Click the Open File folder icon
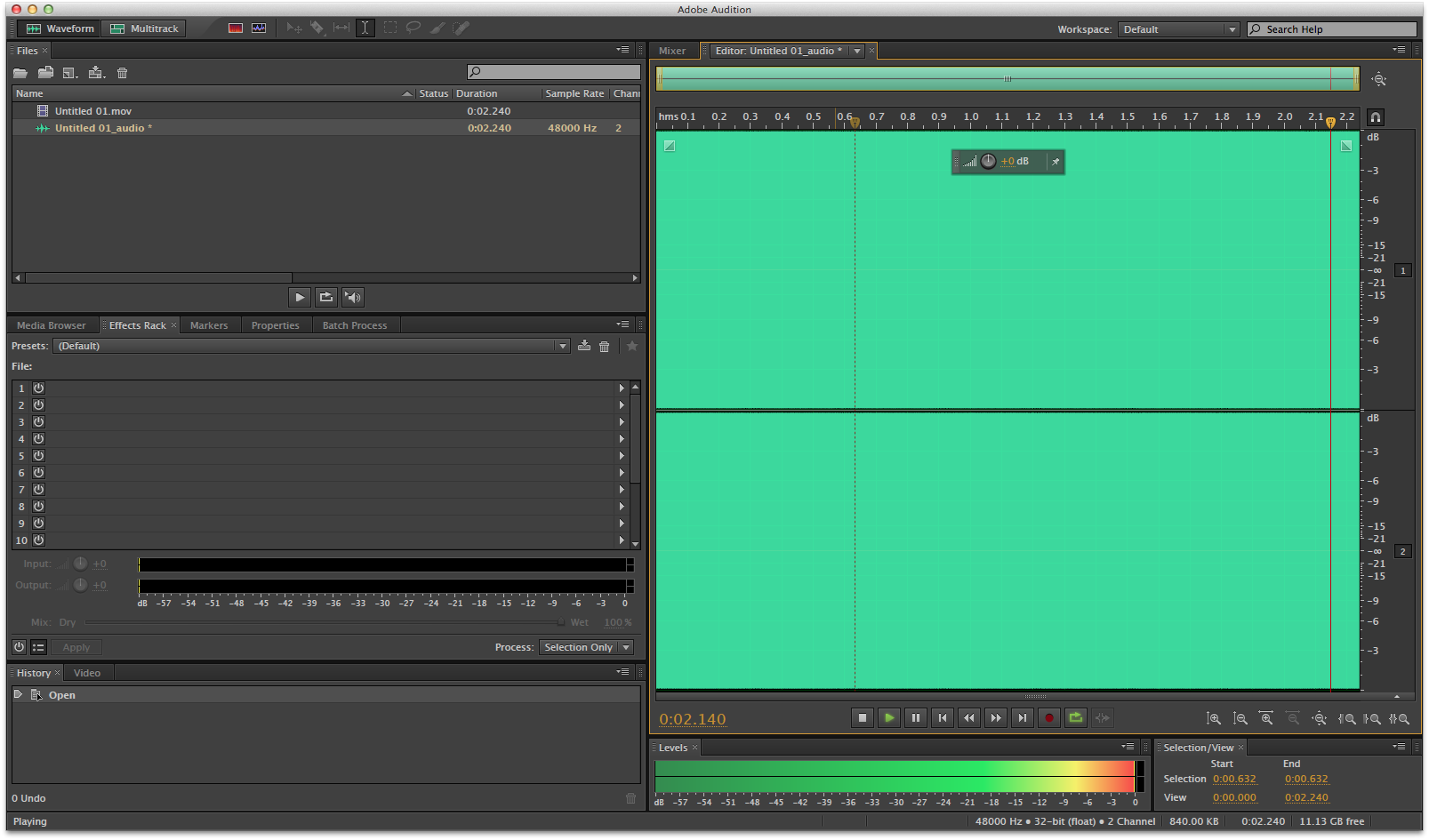 [x=20, y=73]
